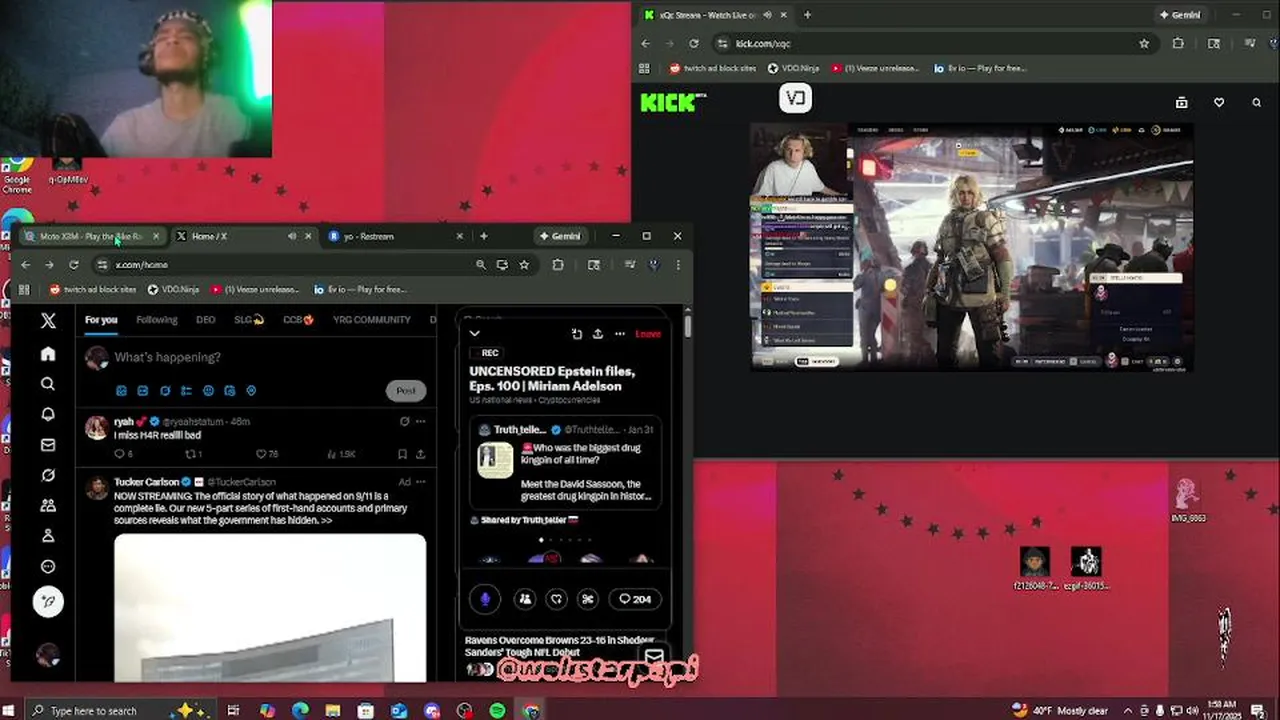Viewport: 1280px width, 720px height.
Task: Click the white compose post button
Action: pos(48,601)
